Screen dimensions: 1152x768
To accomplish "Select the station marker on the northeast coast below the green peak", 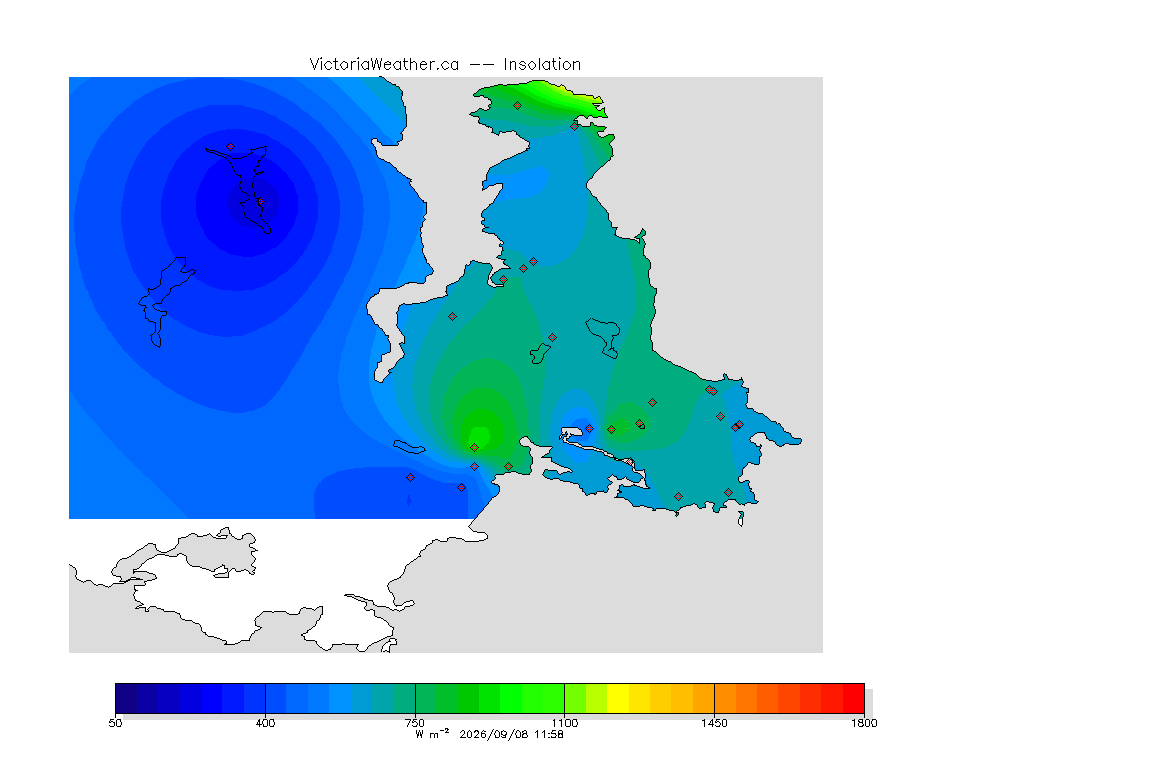I will [575, 126].
